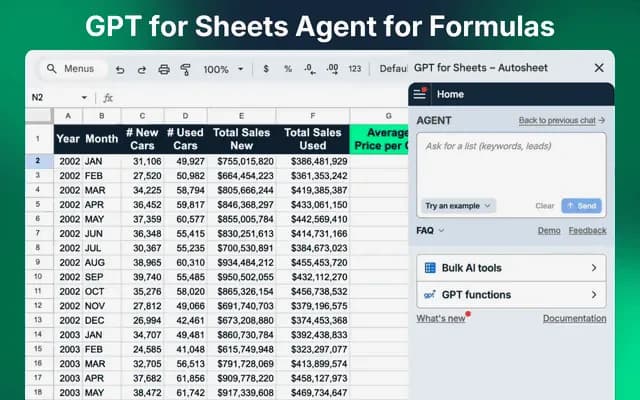This screenshot has width=640, height=400.
Task: Open the Try an example dropdown
Action: tap(458, 206)
